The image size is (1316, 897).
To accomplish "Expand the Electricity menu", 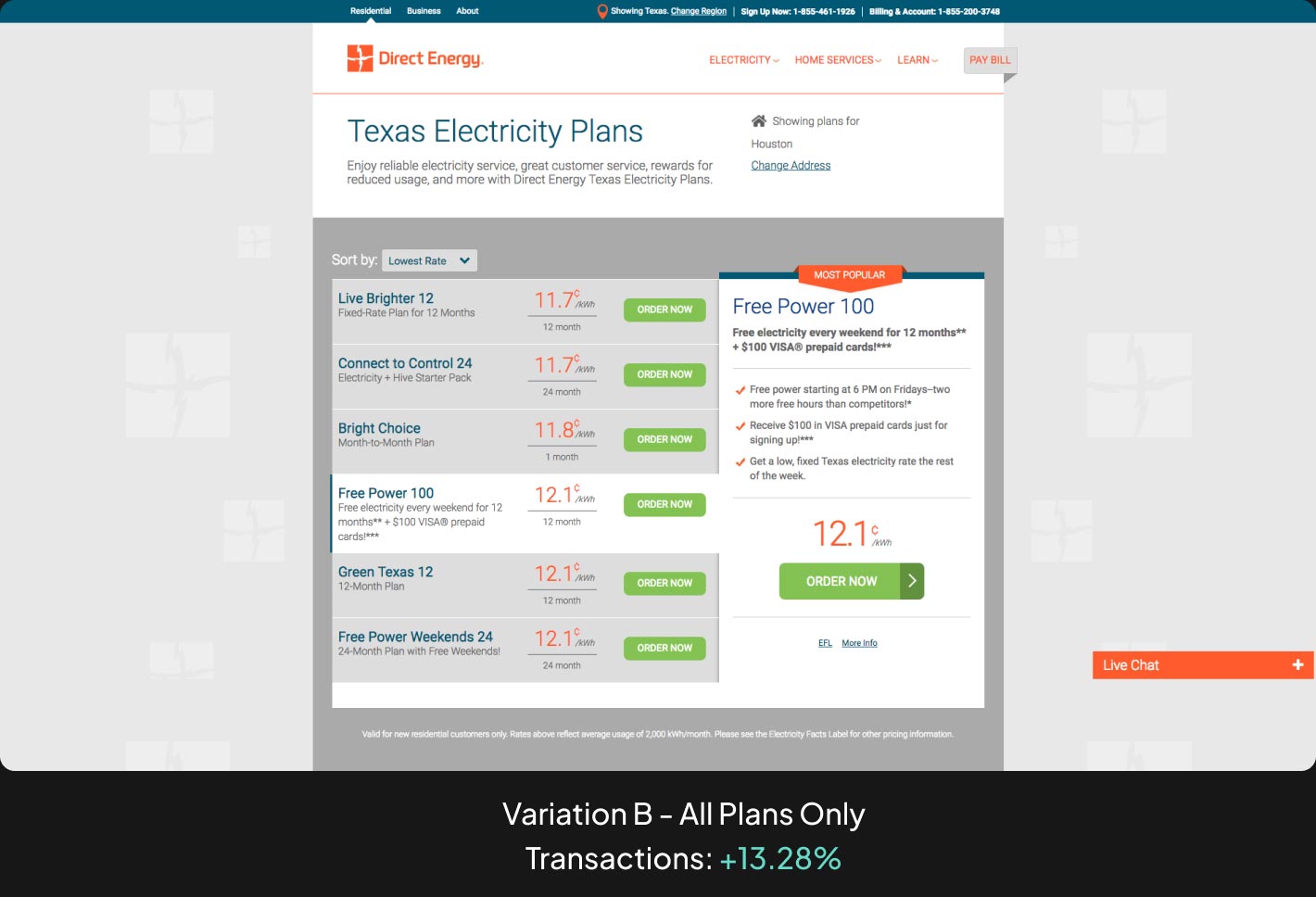I will [743, 60].
